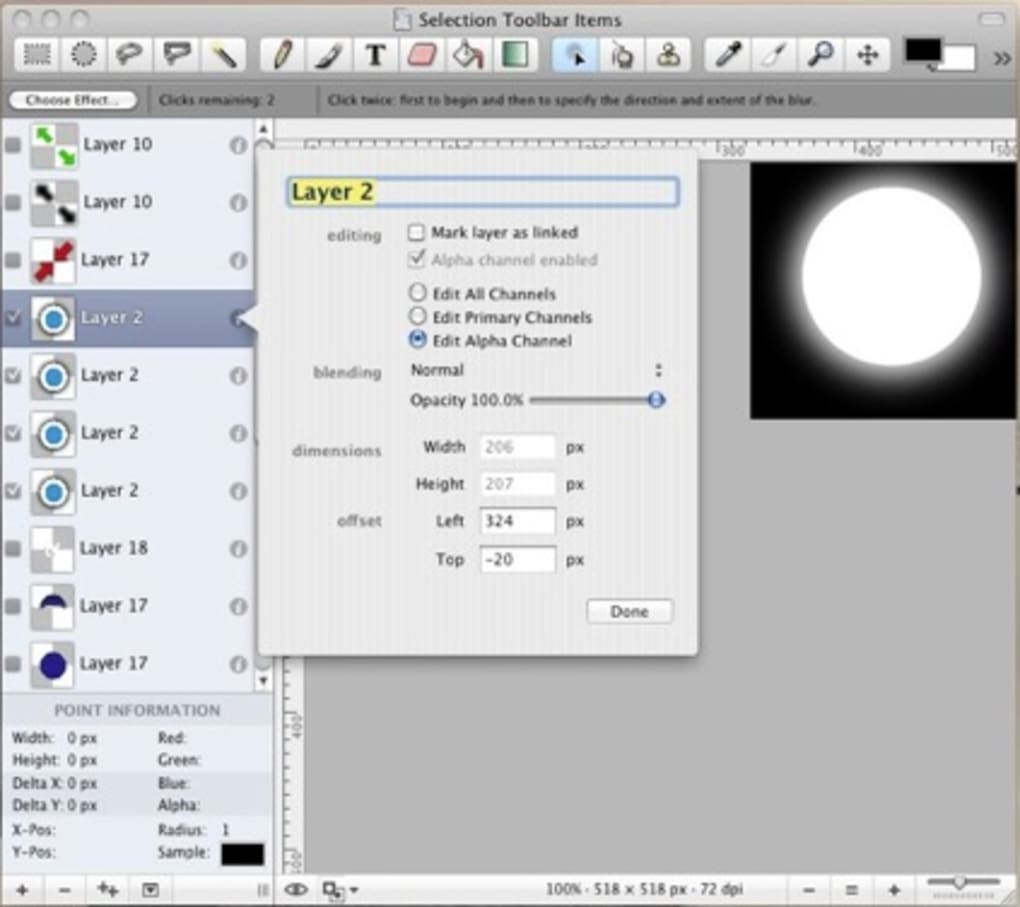
Task: Select the paint bucket fill tool
Action: 468,55
